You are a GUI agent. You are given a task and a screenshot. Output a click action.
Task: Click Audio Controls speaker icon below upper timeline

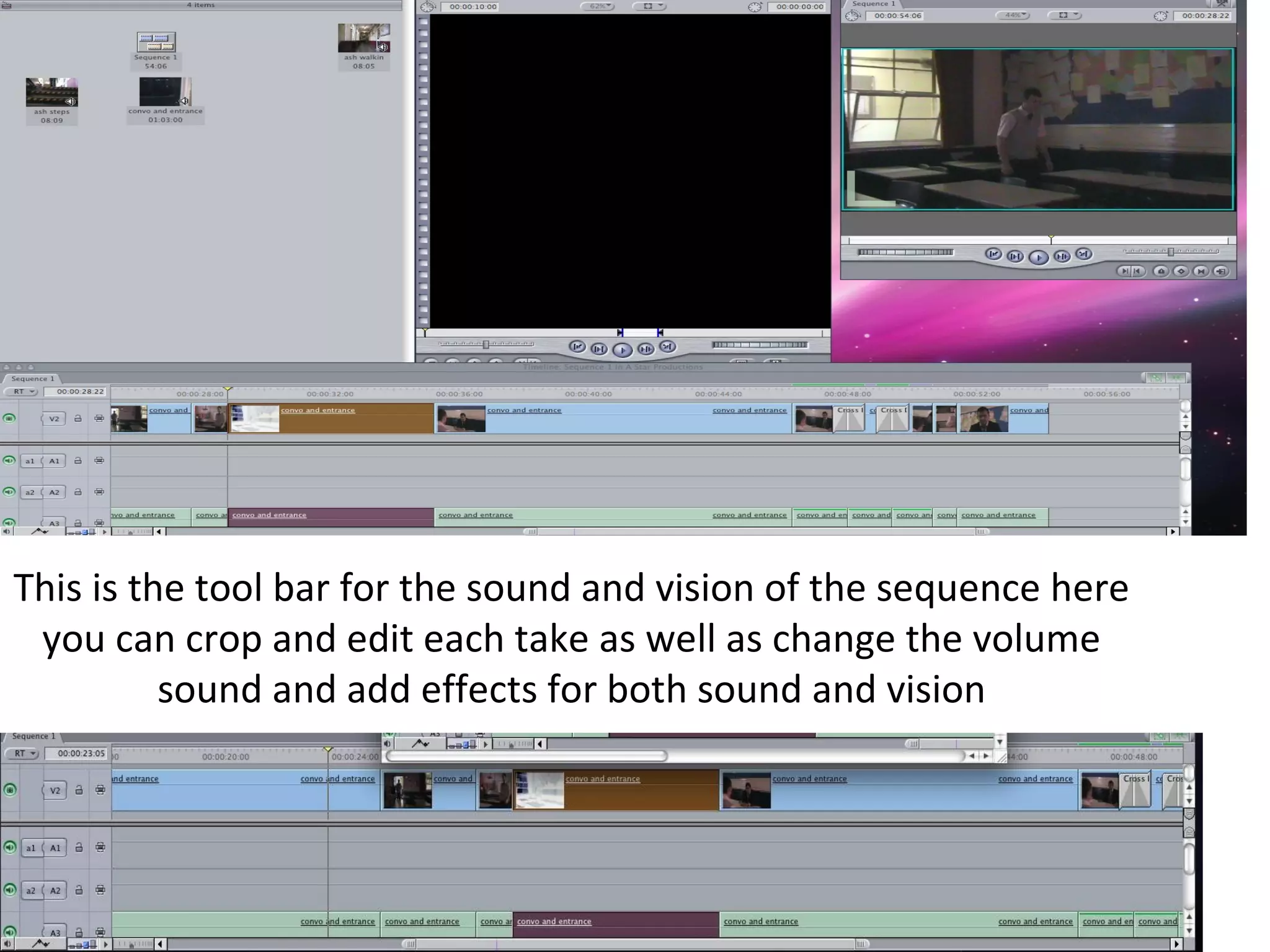point(7,531)
